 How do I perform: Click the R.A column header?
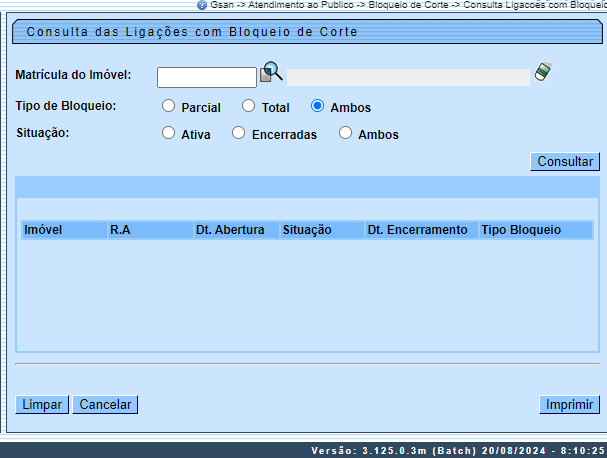tap(120, 230)
